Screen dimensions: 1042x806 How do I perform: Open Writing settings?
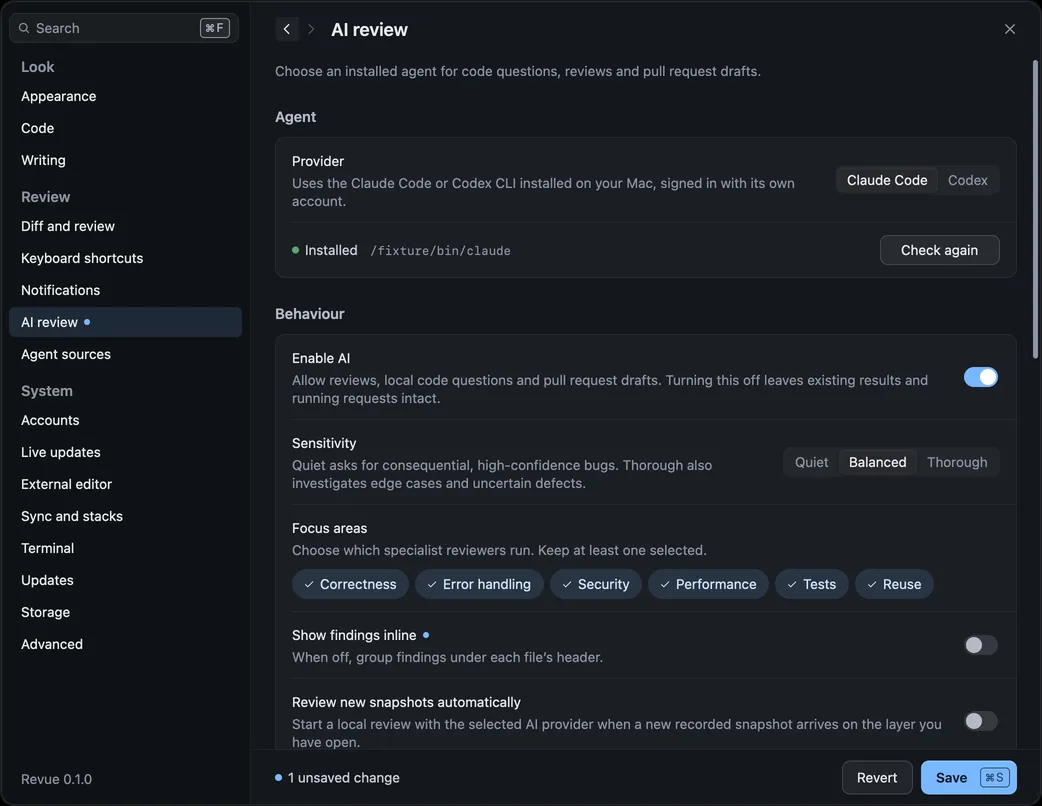pos(125,160)
